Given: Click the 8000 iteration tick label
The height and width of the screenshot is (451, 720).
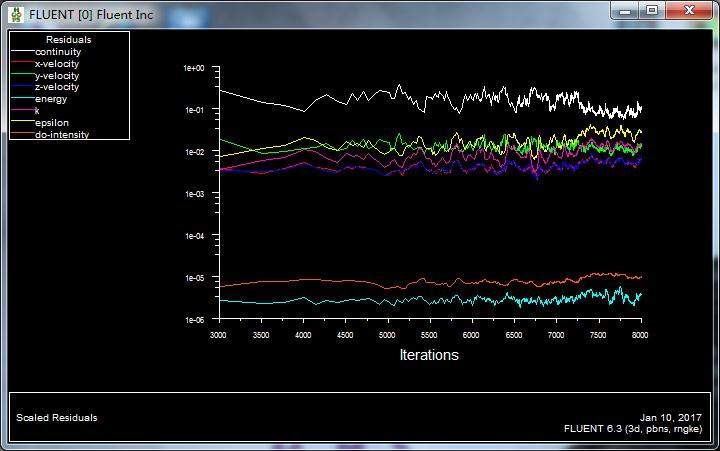Looking at the screenshot, I should click(640, 335).
